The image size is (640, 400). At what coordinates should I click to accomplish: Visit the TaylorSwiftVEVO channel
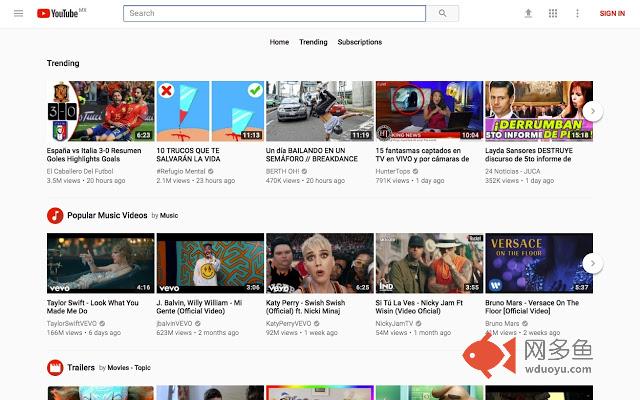(x=72, y=324)
